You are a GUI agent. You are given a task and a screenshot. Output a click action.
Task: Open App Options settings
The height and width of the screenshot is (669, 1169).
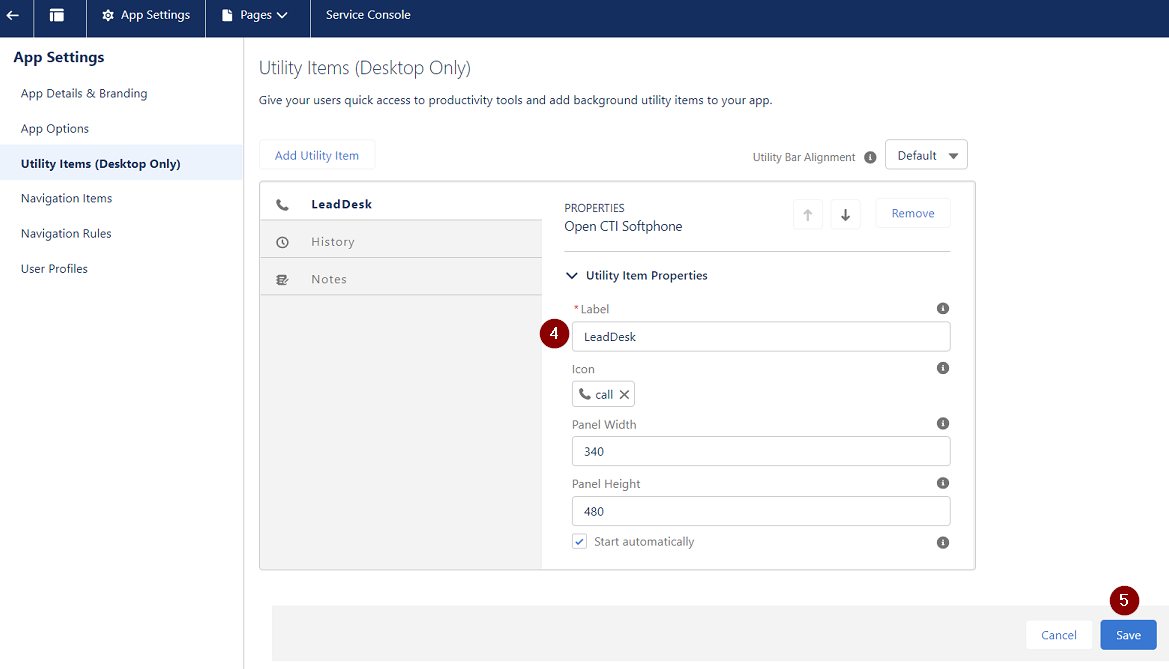55,128
